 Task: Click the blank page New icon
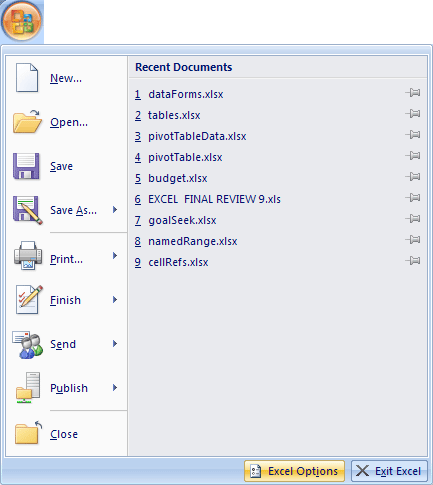pyautogui.click(x=27, y=77)
